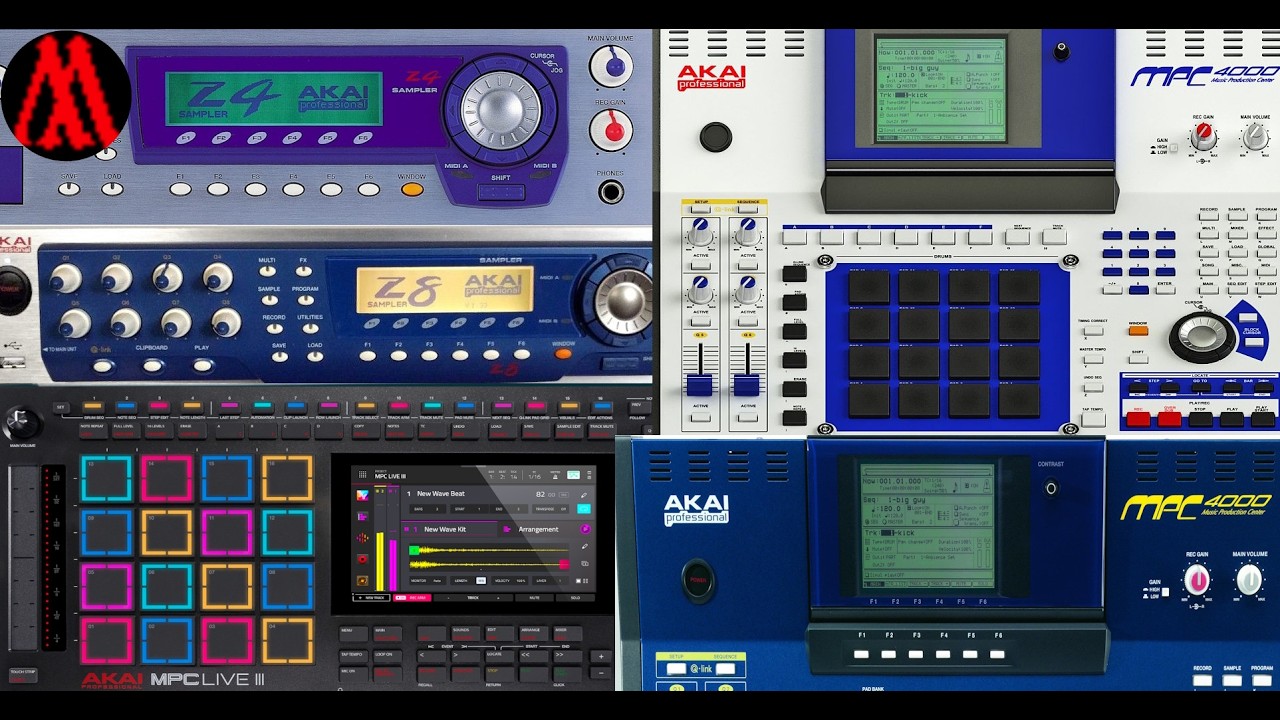Click the MENU hardware button on MPC Live III
Image resolution: width=1280 pixels, height=720 pixels.
click(x=354, y=633)
